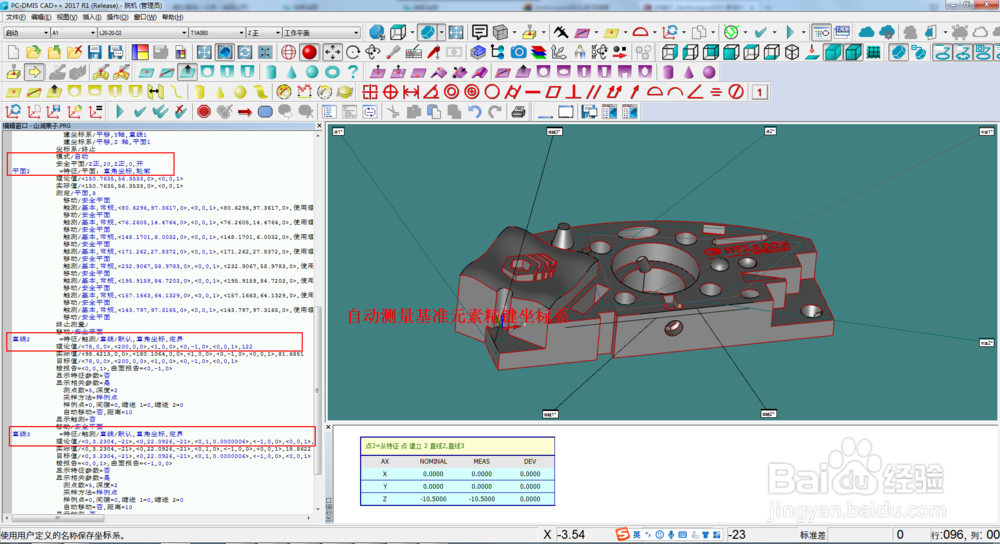The height and width of the screenshot is (544, 1000).
Task: Open the Symmetry dimension icon
Action: coord(716,92)
